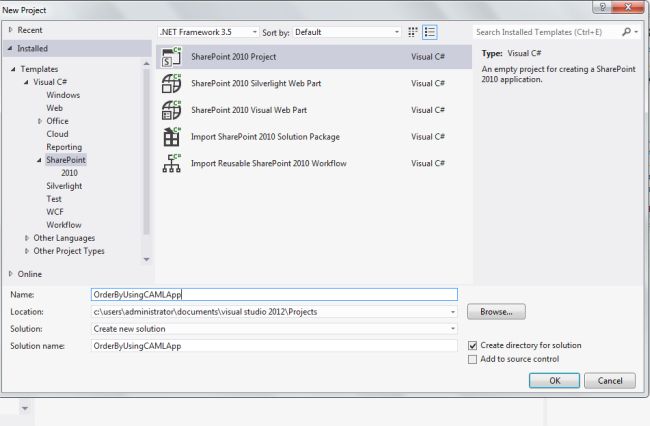Select Test template category
Screen dimensions: 650x426
coord(54,199)
